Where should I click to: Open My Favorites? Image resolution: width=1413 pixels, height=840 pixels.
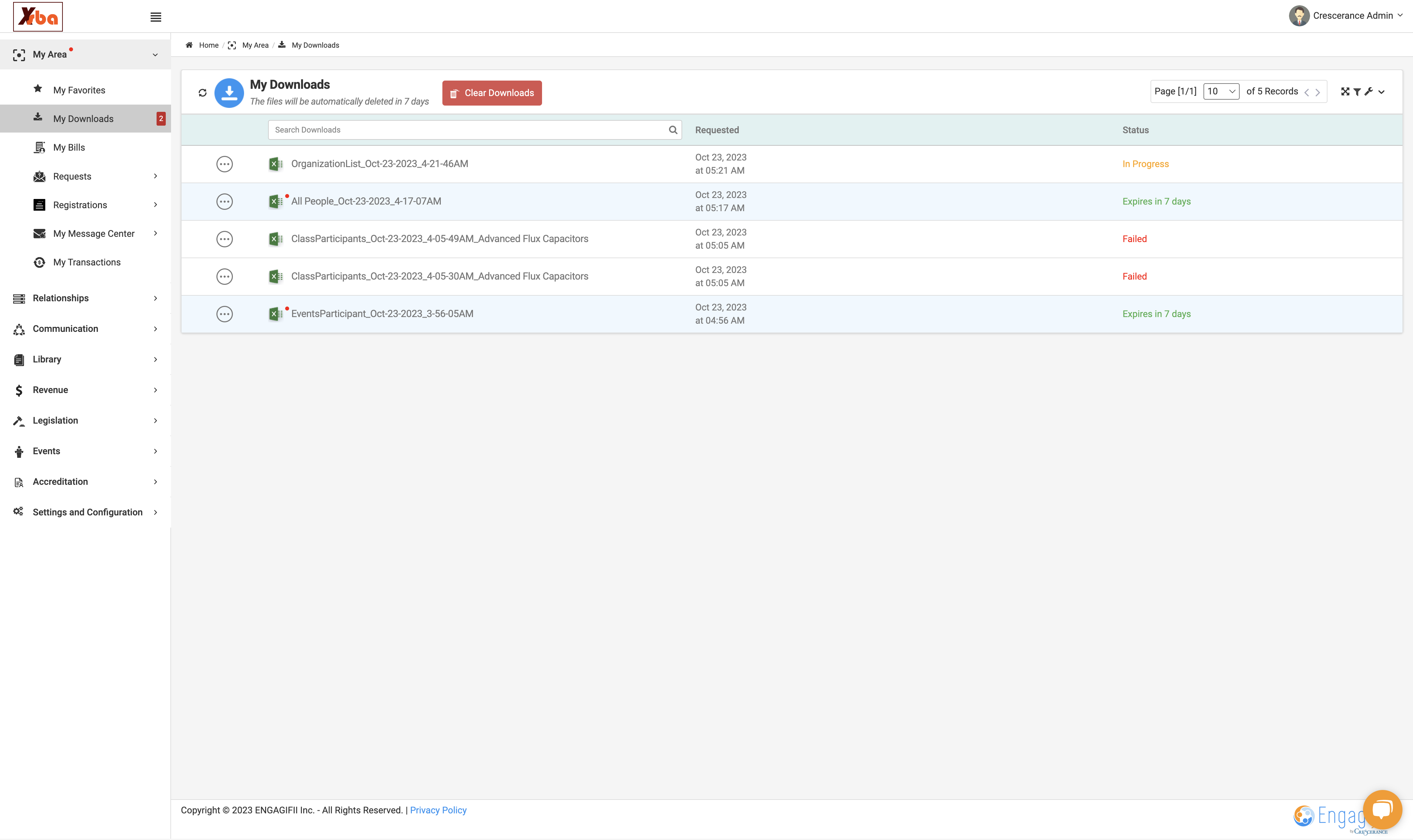click(79, 90)
